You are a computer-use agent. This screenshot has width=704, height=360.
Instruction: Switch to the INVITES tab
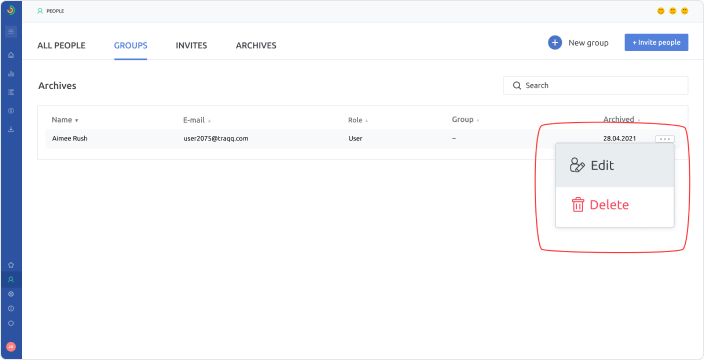tap(191, 45)
